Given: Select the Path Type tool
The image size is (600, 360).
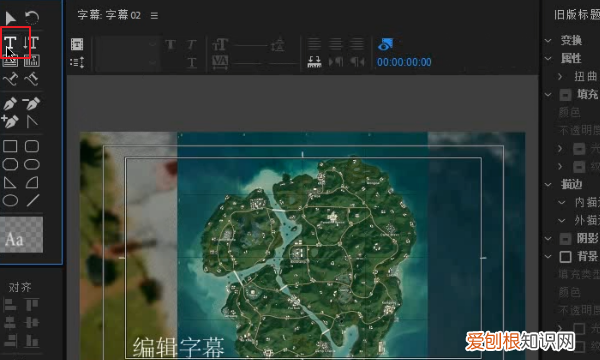Looking at the screenshot, I should tap(10, 79).
